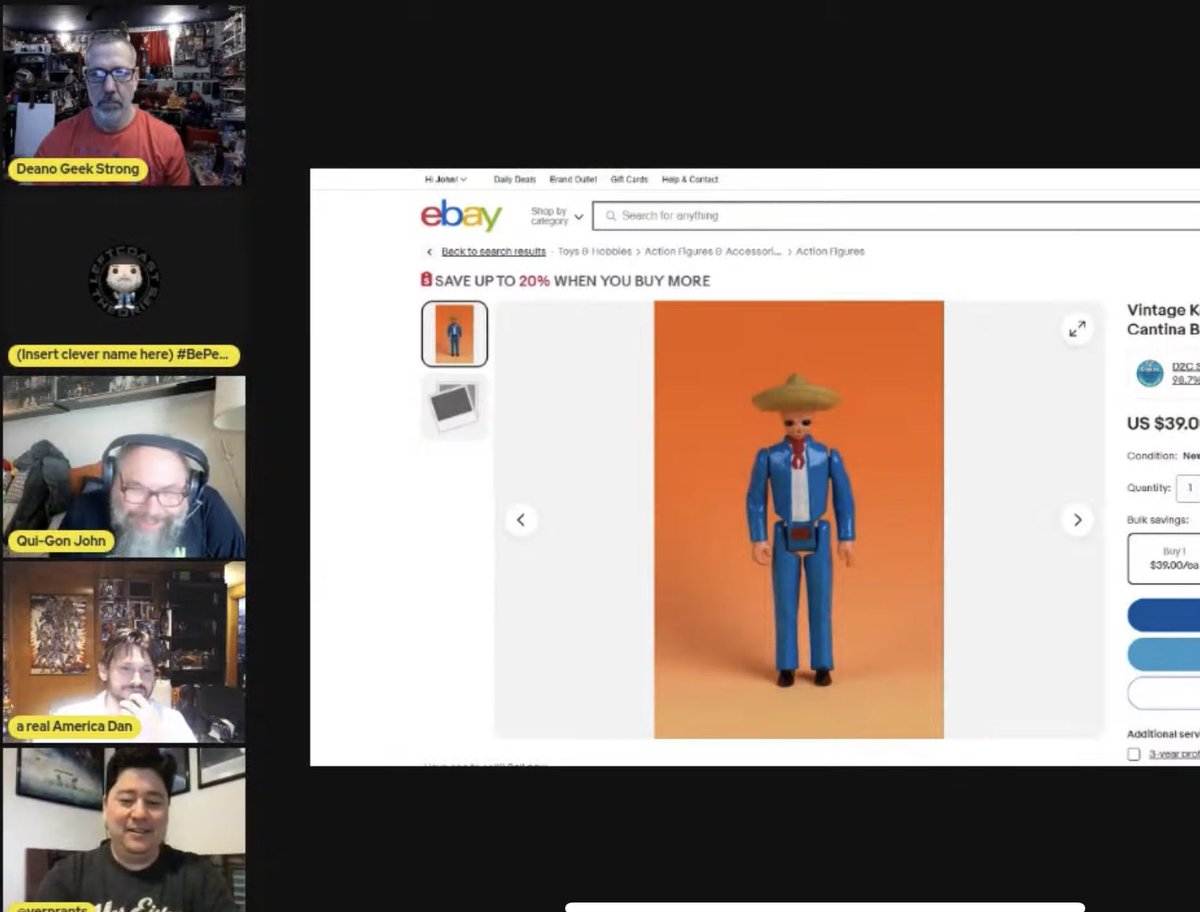The height and width of the screenshot is (912, 1200).
Task: Show next product image
Action: click(1077, 520)
